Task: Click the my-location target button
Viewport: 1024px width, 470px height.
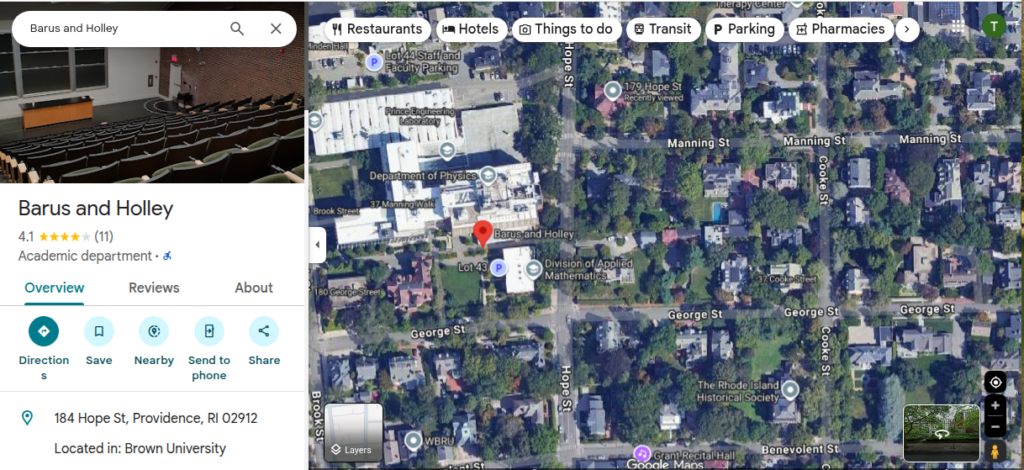Action: 995,383
